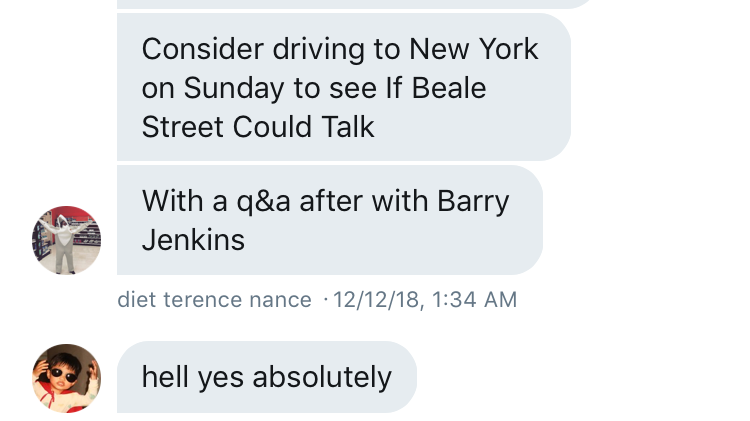Click the '1:34 AM' time text

476,300
